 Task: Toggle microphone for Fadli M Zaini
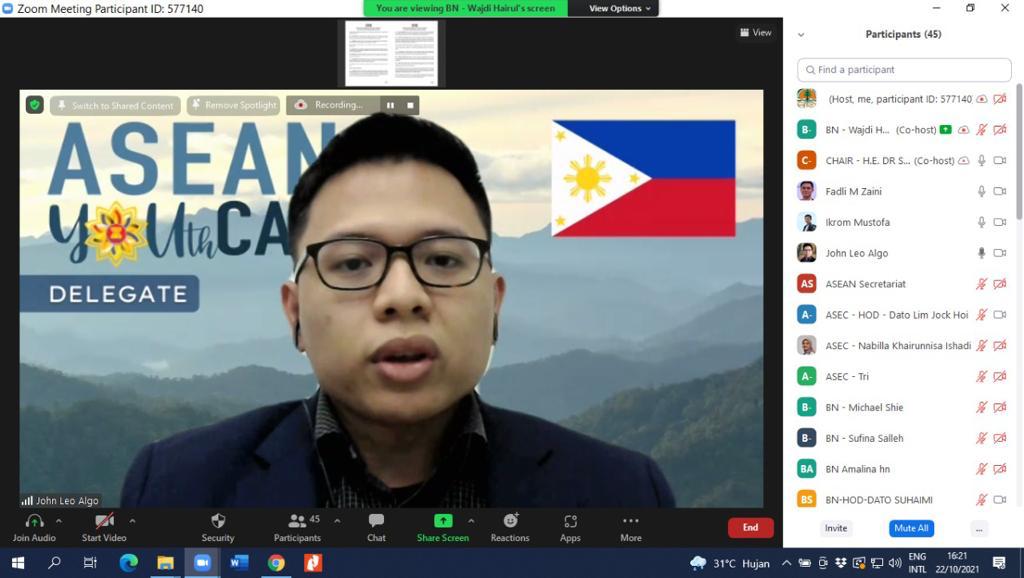[982, 191]
